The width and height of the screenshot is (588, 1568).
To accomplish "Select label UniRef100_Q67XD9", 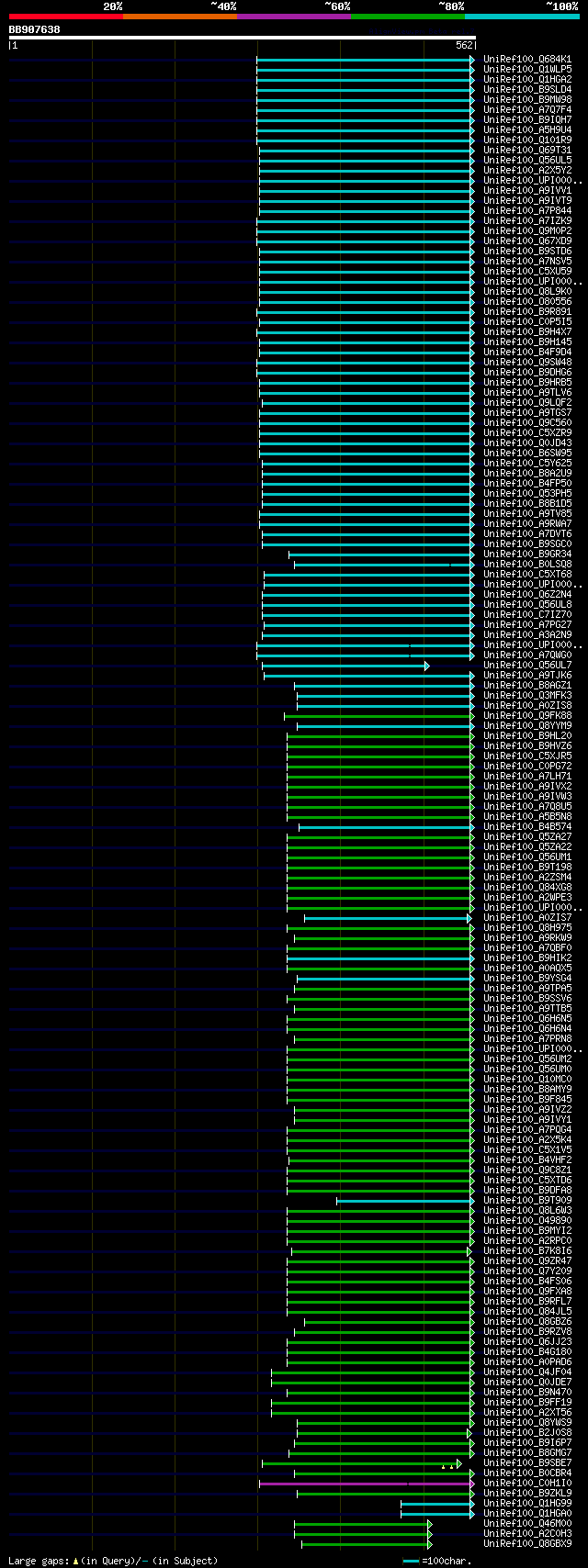I will (x=527, y=241).
